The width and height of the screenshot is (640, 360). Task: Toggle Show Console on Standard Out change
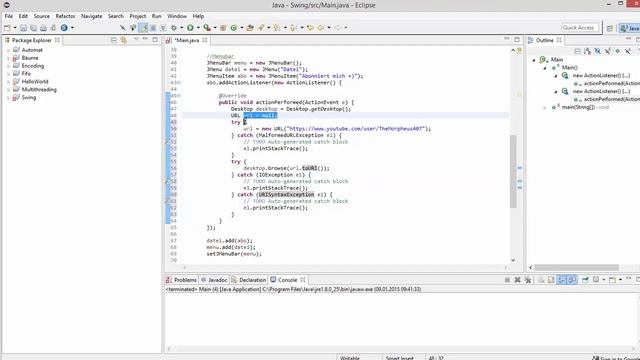click(x=562, y=280)
